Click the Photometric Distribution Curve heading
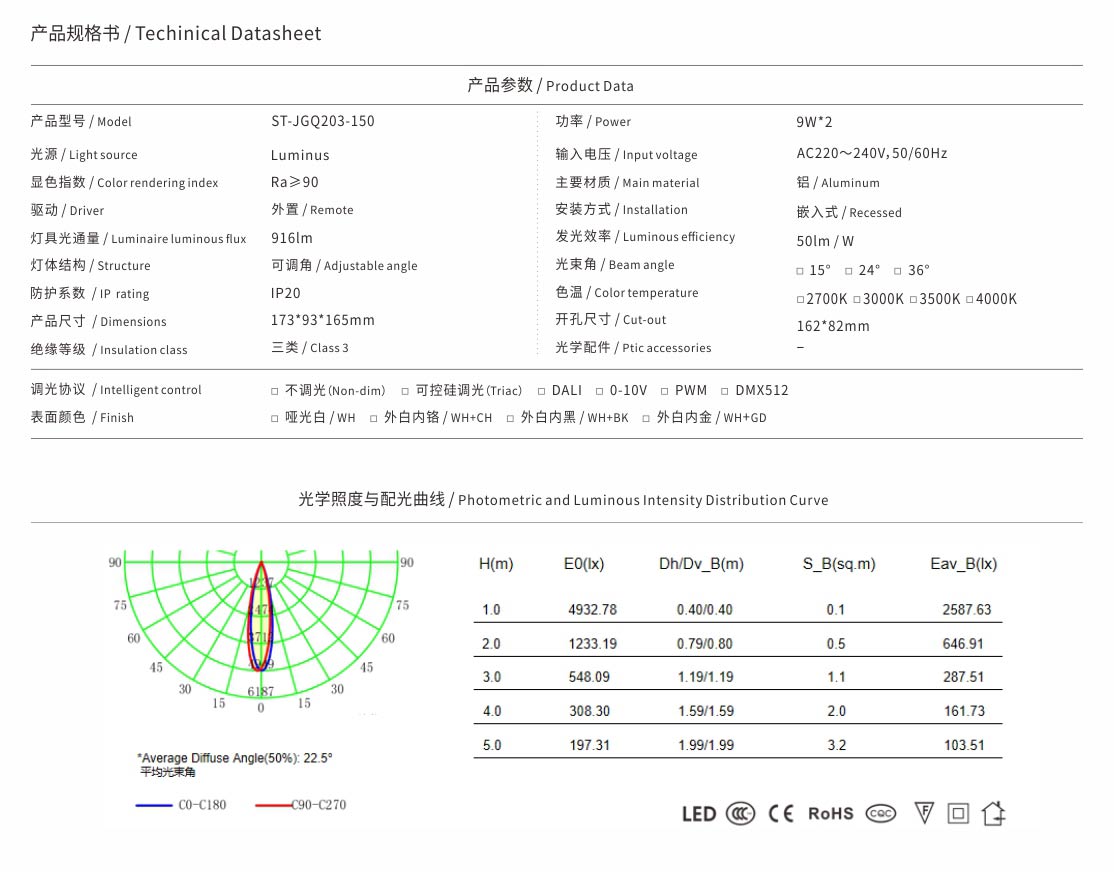This screenshot has width=1114, height=872. point(563,500)
